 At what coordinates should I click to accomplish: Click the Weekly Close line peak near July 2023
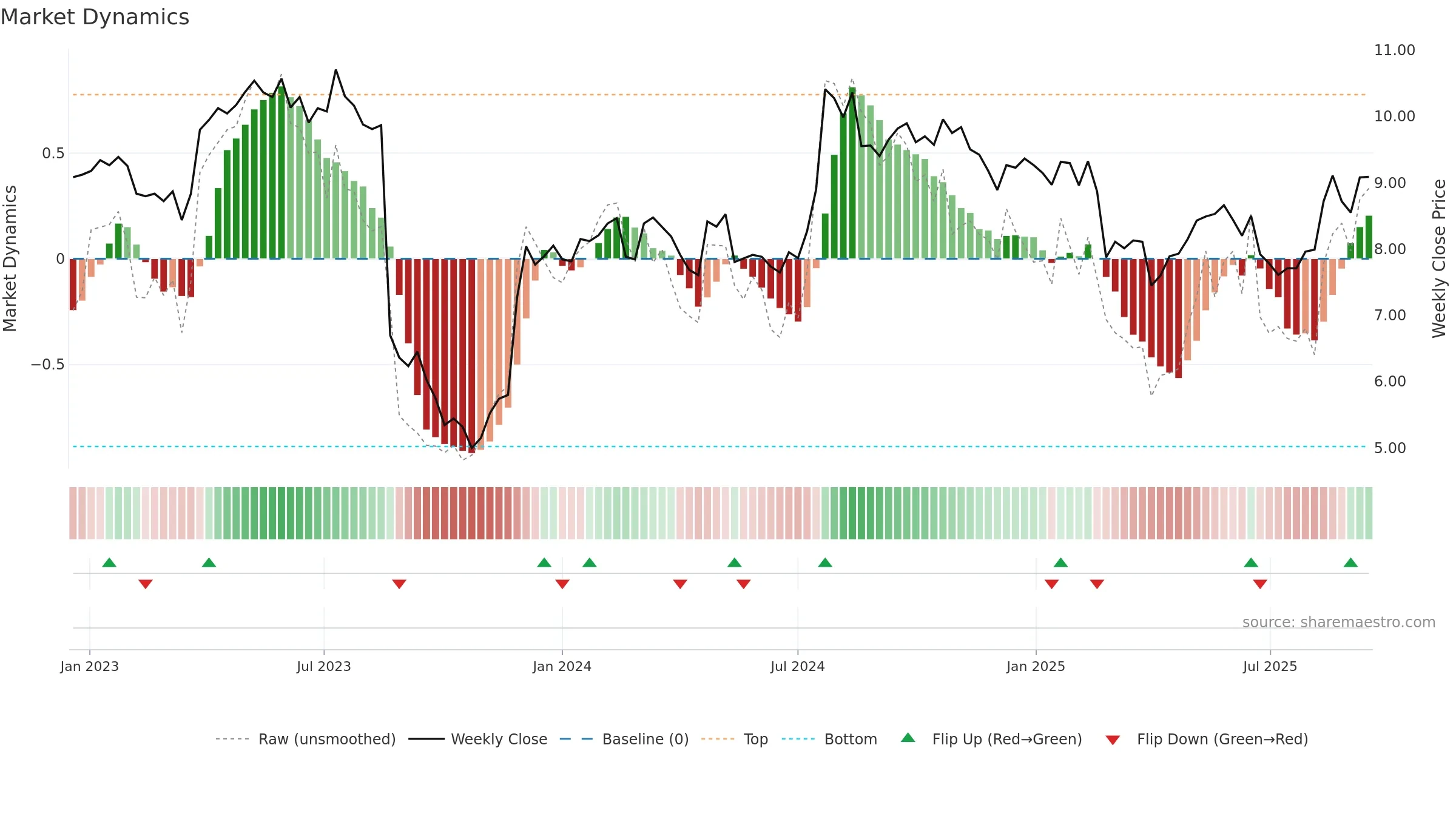(335, 70)
